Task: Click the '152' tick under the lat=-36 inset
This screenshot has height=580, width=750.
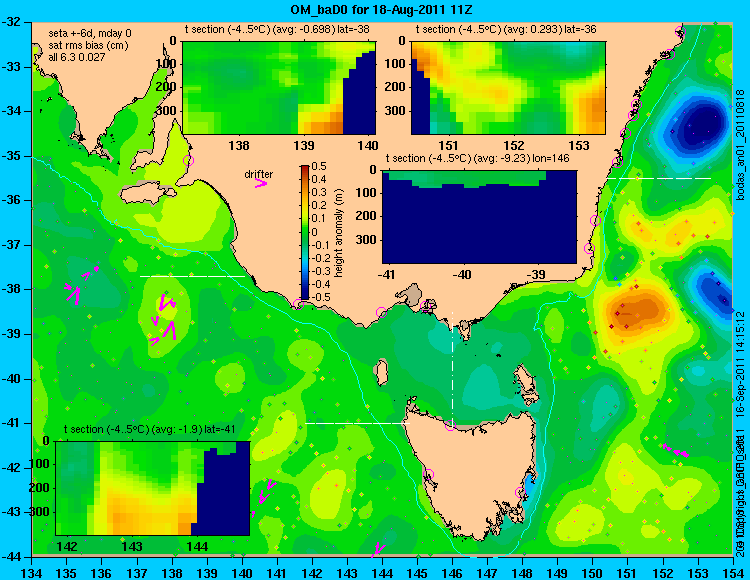Action: click(x=514, y=145)
